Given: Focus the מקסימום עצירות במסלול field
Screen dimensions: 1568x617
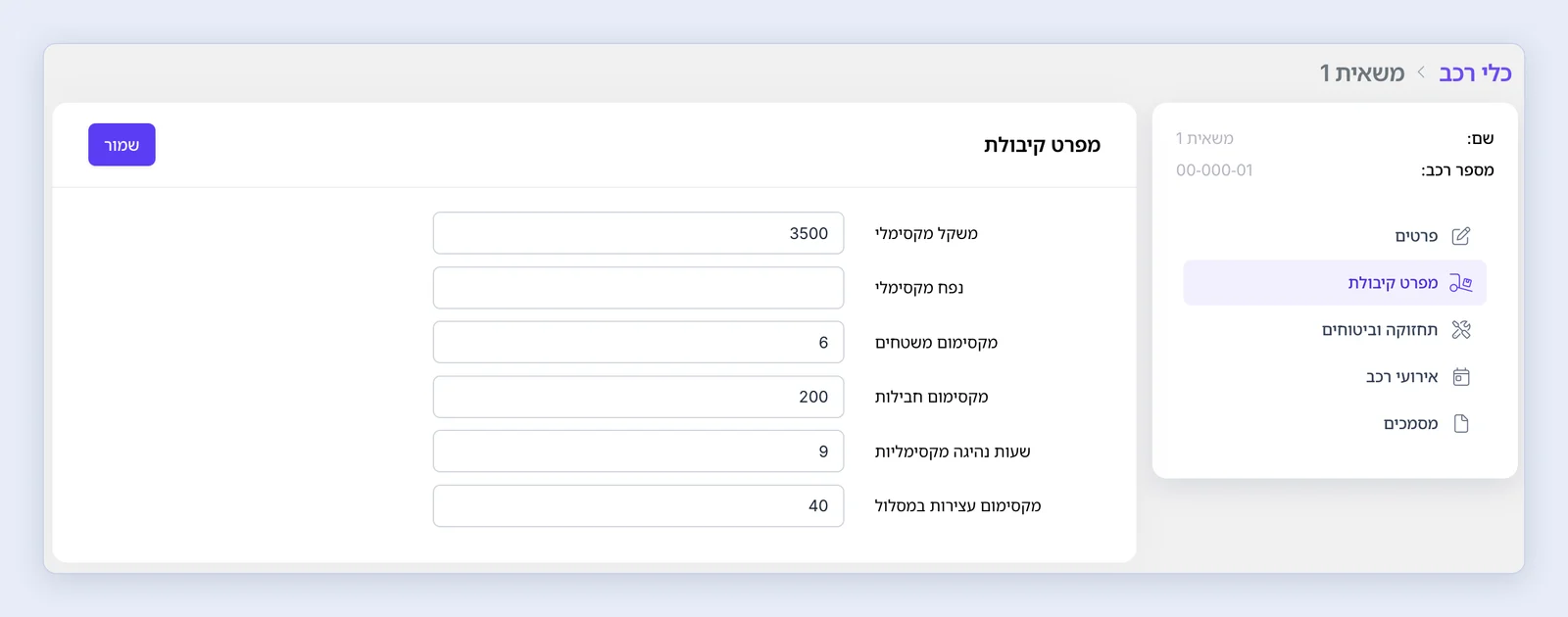Looking at the screenshot, I should tap(638, 506).
